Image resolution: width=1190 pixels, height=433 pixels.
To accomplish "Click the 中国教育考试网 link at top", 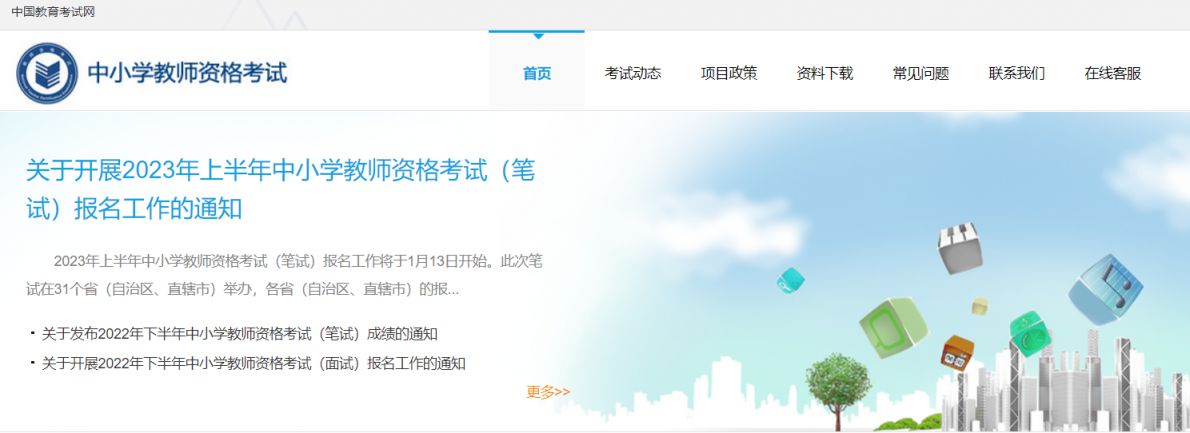I will tap(53, 11).
